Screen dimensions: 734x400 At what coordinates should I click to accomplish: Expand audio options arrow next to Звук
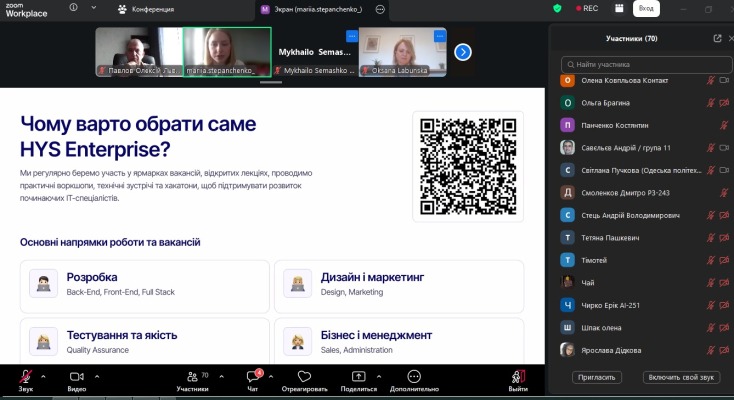pos(43,376)
